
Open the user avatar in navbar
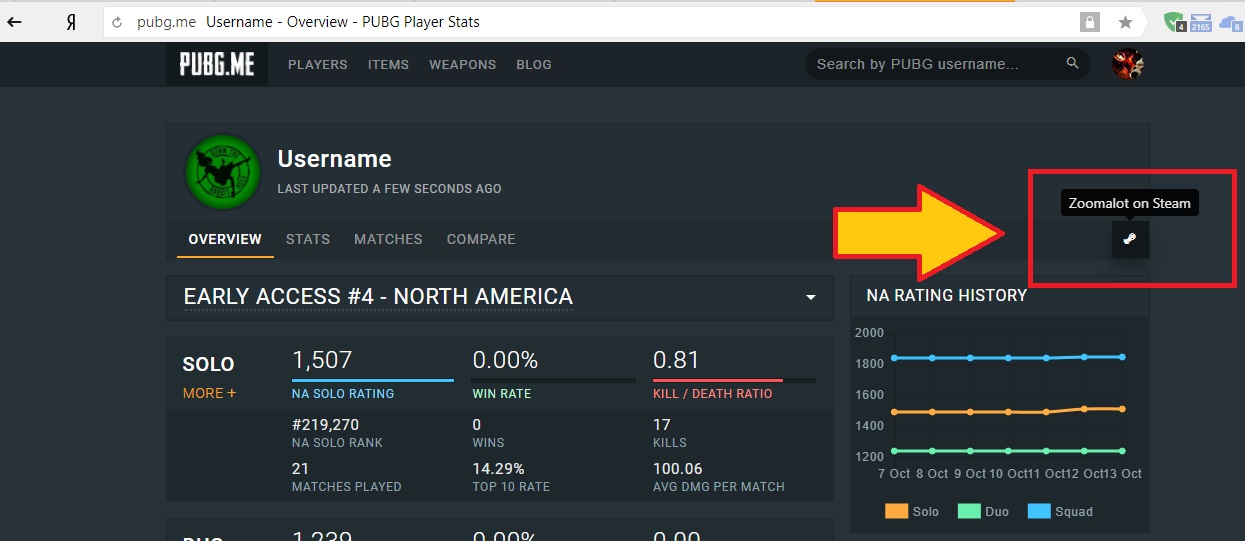[x=1128, y=64]
